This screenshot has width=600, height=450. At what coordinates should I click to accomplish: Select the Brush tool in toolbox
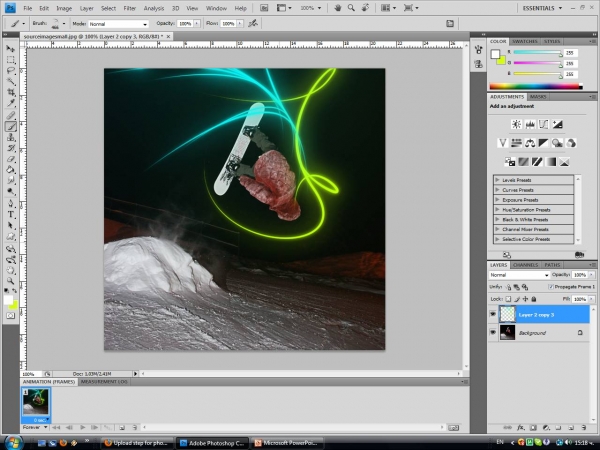10,126
